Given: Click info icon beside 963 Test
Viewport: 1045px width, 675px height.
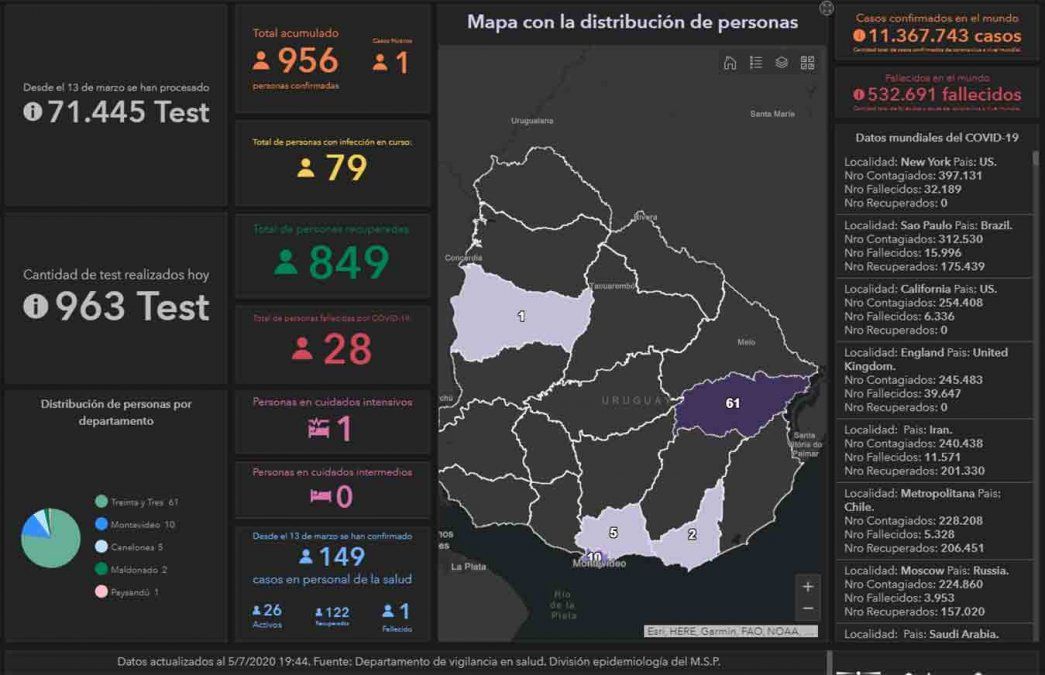Looking at the screenshot, I should click(36, 306).
